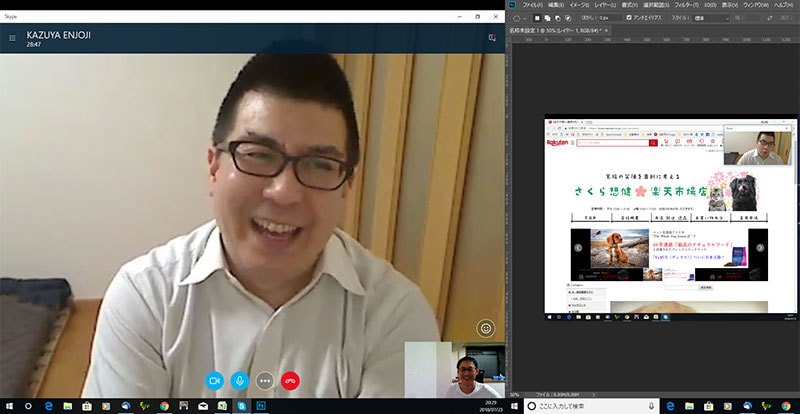Open the 選択範囲 menu in Photoshop
This screenshot has width=800, height=414.
656,5
